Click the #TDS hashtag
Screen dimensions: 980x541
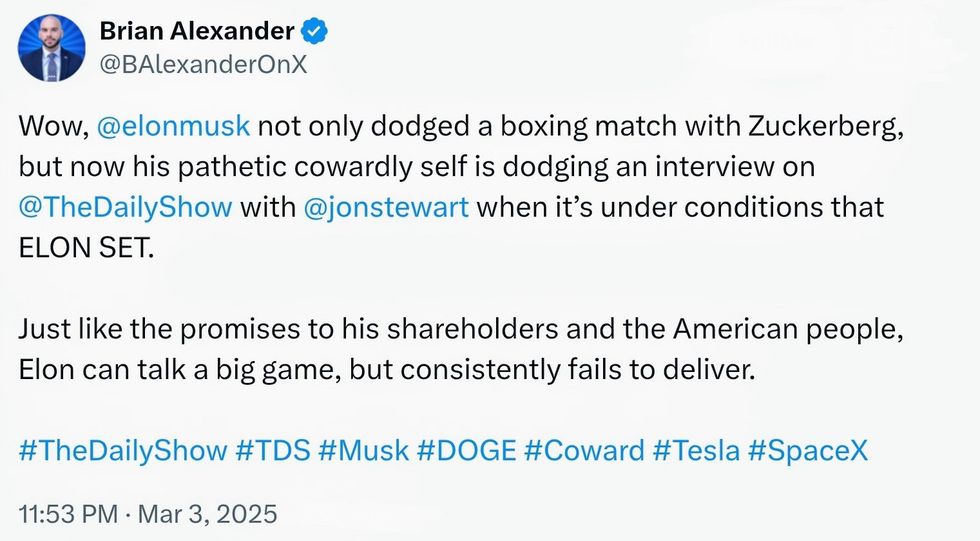273,449
